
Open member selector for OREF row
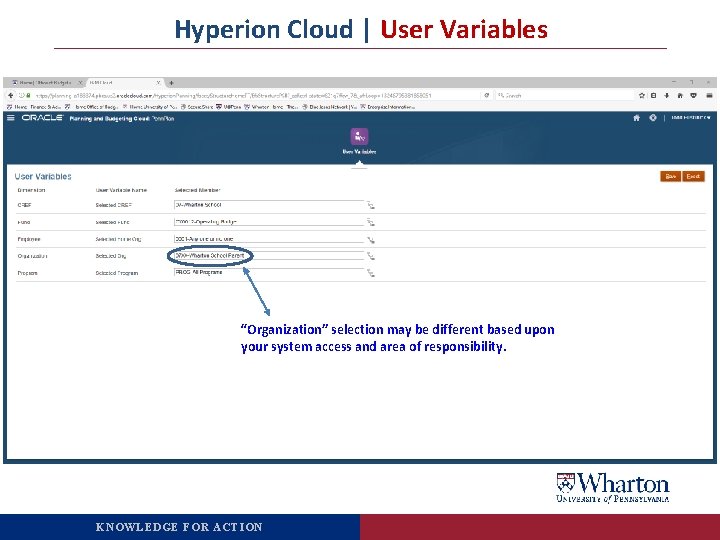click(x=371, y=206)
